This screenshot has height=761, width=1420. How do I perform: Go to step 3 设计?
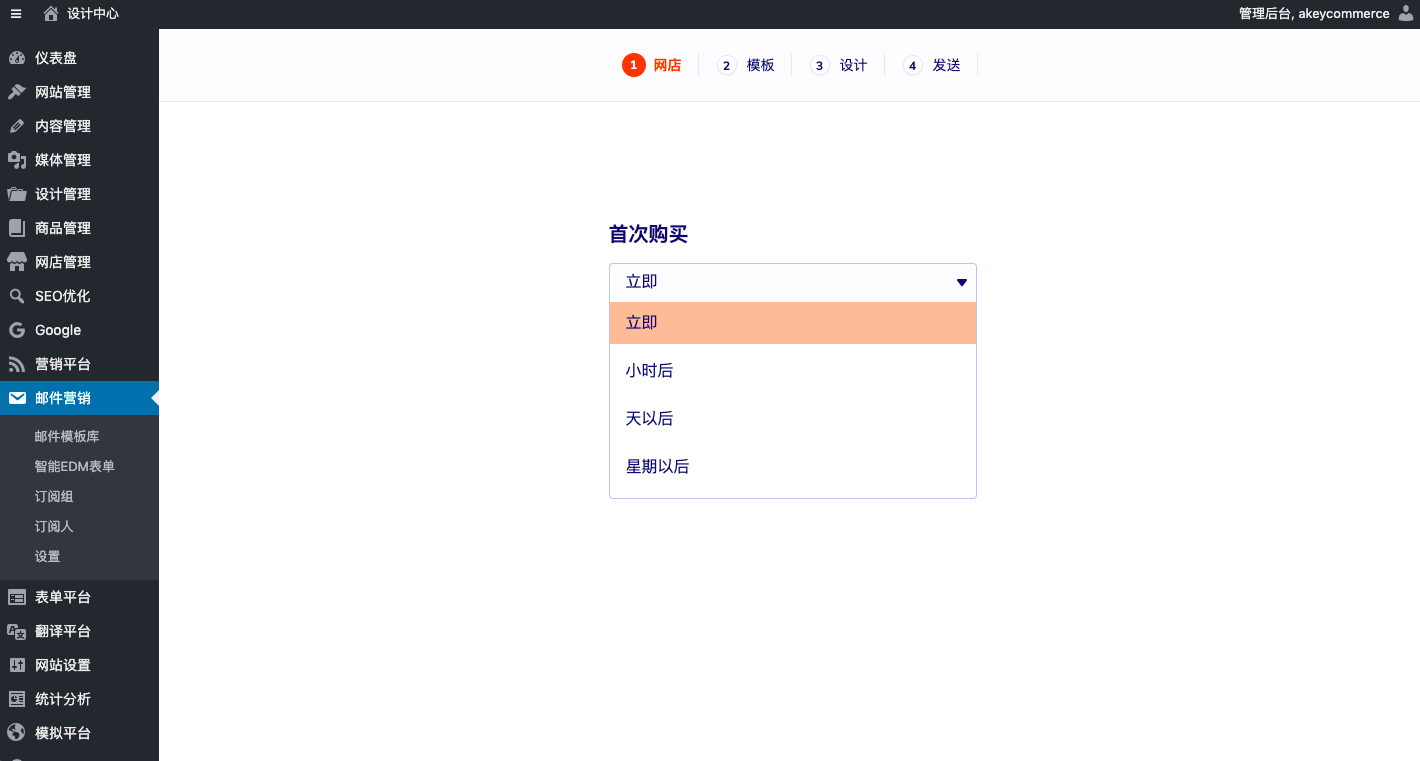pos(839,65)
